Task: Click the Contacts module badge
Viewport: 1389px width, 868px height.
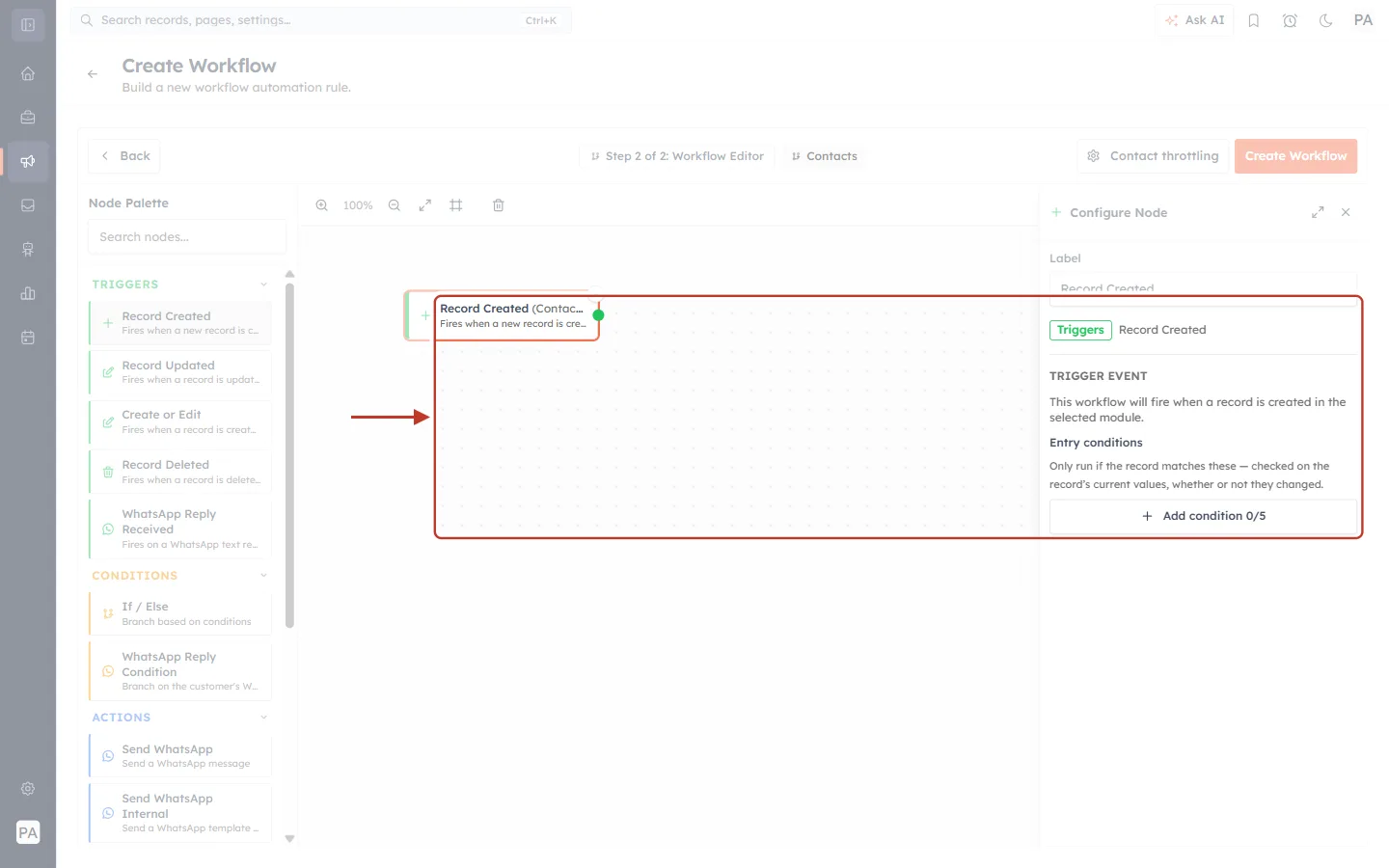Action: [x=824, y=156]
